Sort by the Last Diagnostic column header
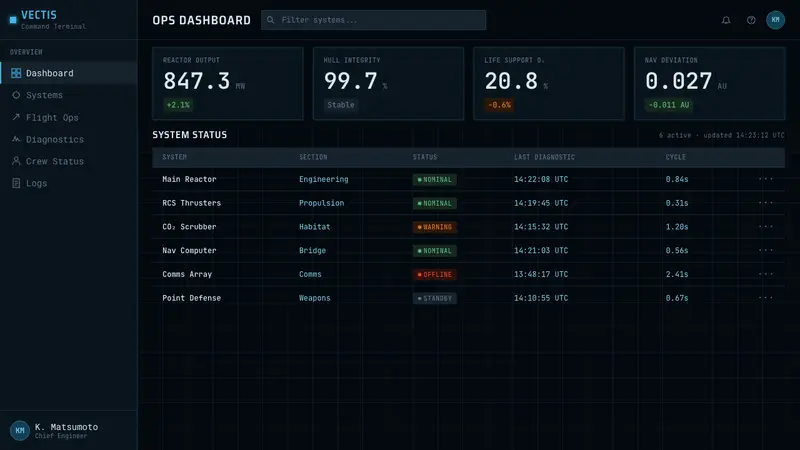Screen dimensions: 800x450 (544, 157)
